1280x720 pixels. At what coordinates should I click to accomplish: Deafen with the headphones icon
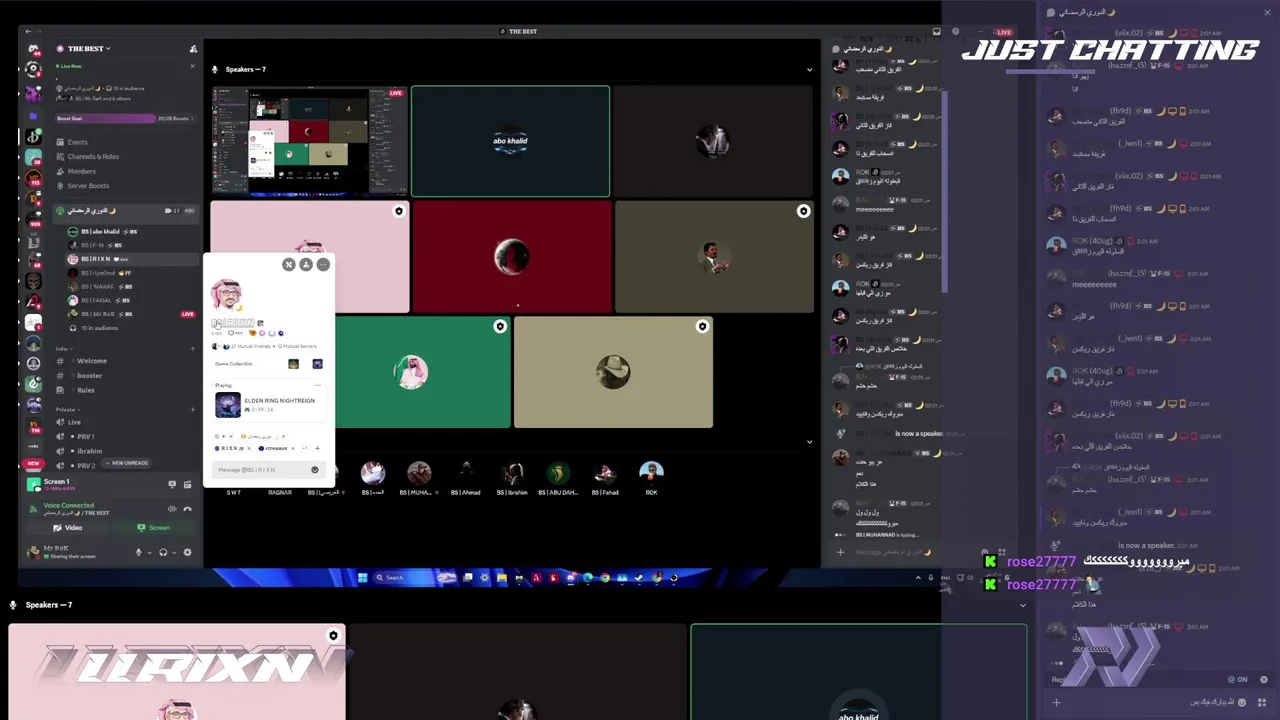pos(163,552)
